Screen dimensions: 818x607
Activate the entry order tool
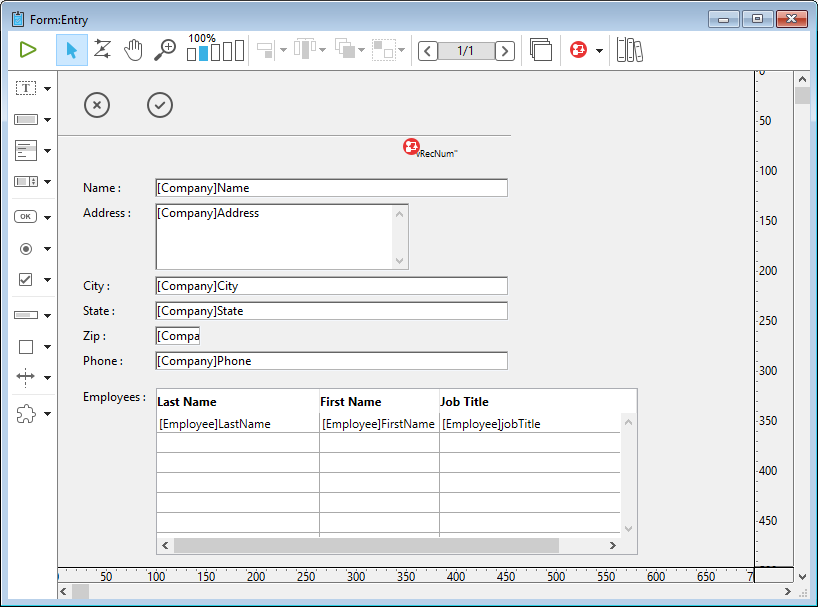click(102, 50)
